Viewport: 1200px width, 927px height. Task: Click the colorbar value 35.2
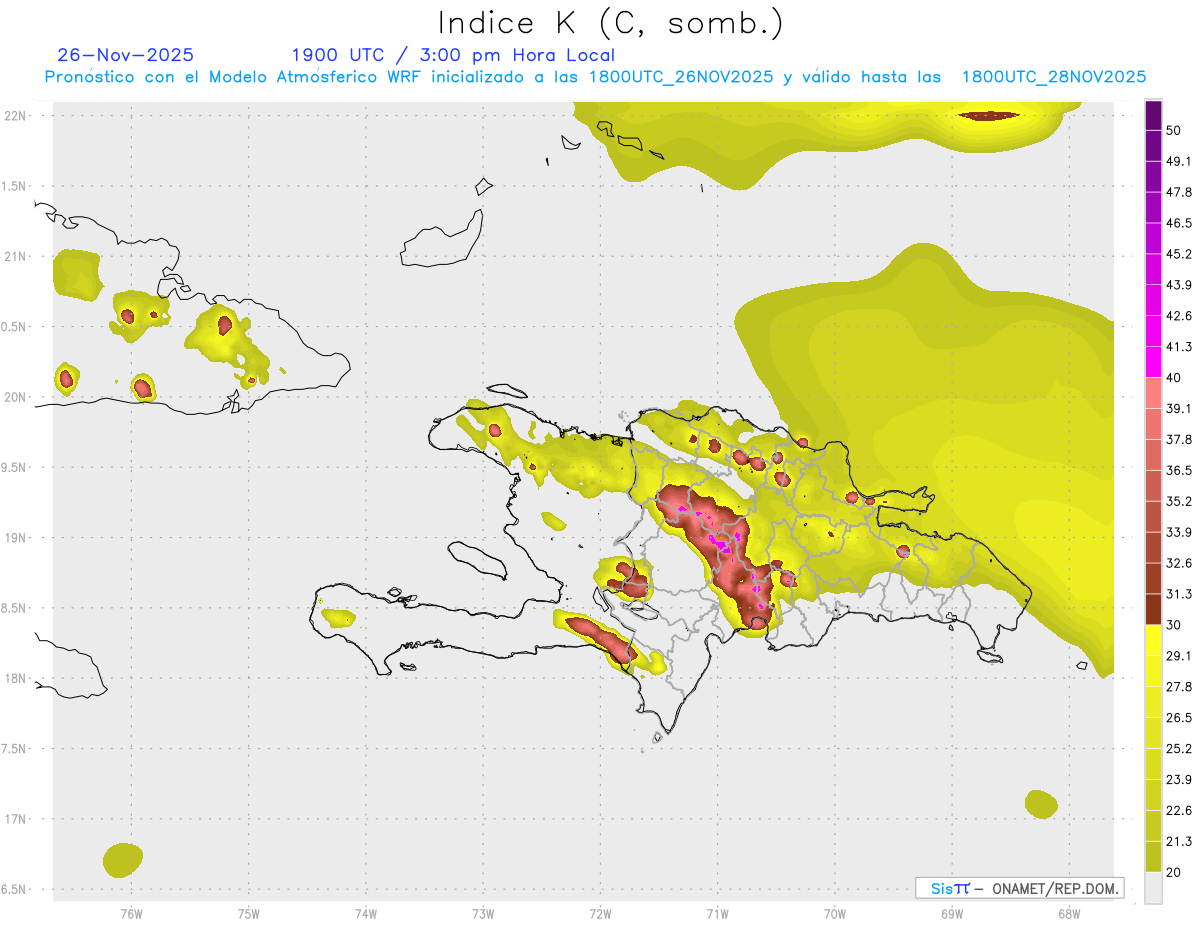pos(1179,501)
